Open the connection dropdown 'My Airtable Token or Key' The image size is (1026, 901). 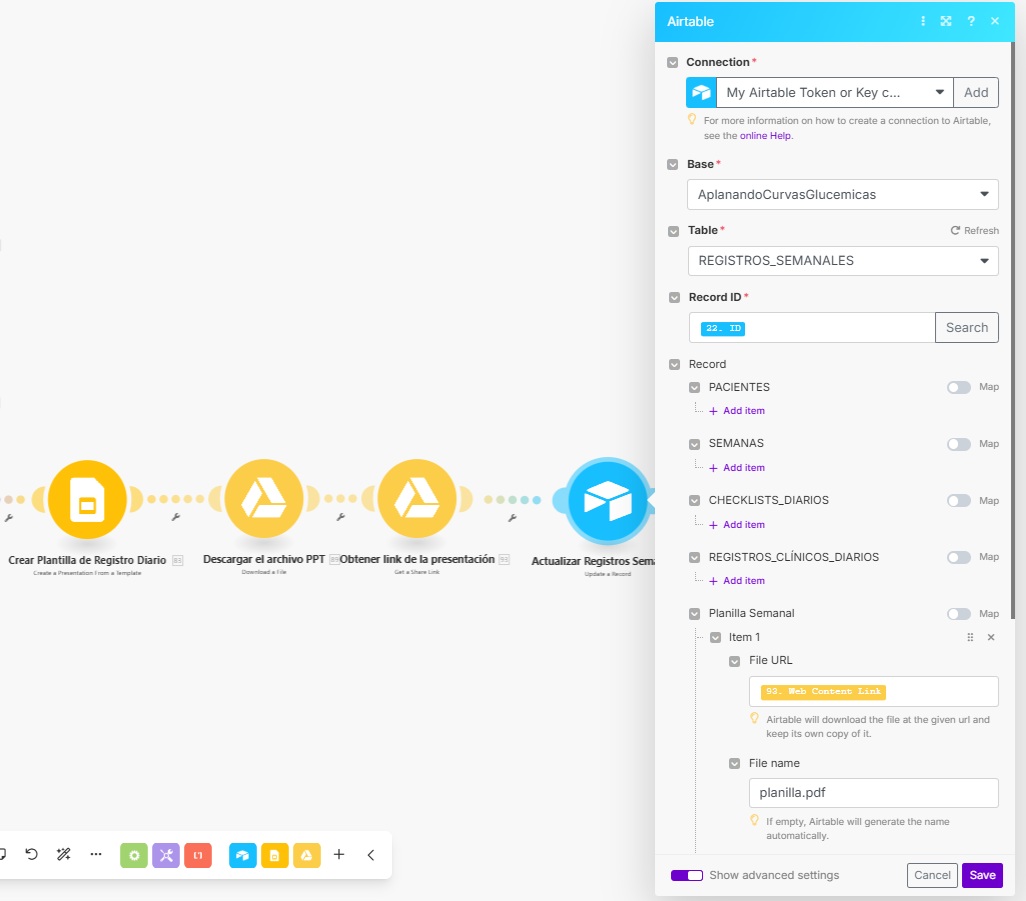tap(835, 92)
